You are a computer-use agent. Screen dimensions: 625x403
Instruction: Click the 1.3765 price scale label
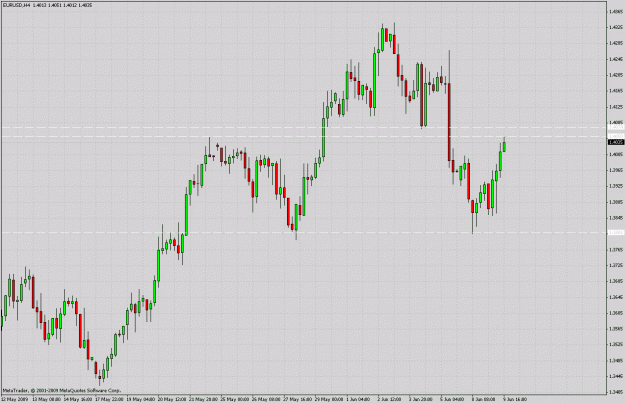(616, 250)
